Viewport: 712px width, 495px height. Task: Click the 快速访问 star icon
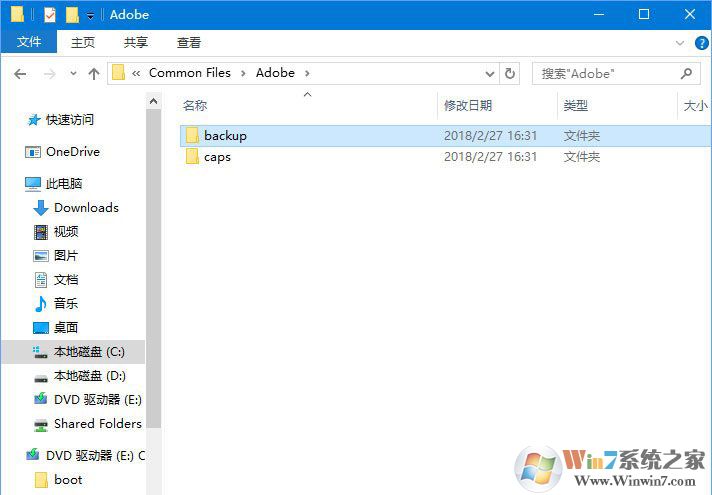34,120
